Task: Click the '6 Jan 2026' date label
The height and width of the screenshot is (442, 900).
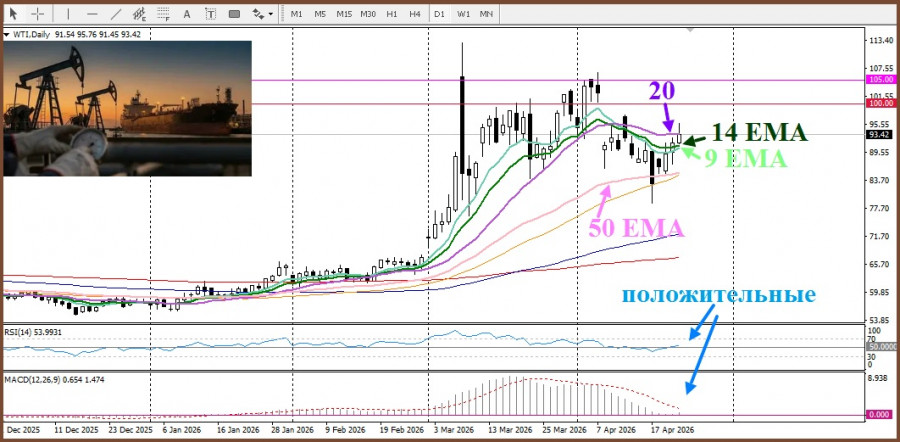Action: (x=184, y=429)
